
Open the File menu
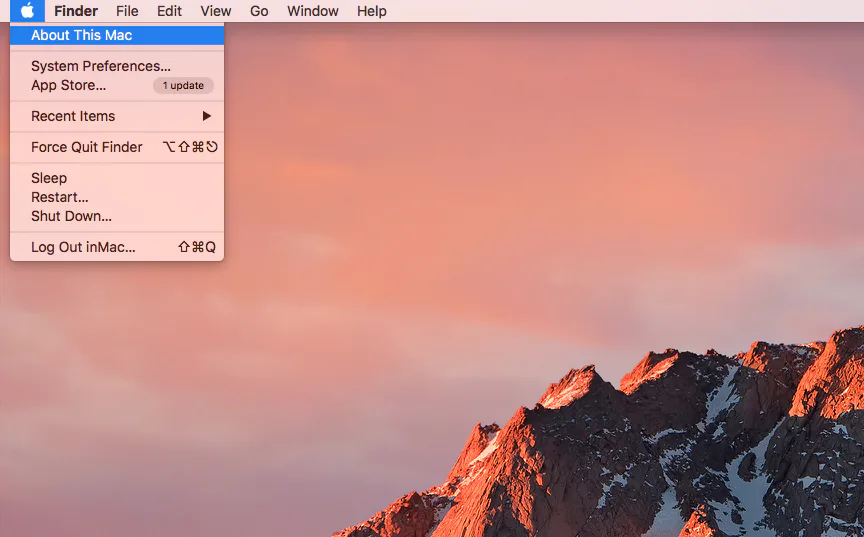[127, 11]
